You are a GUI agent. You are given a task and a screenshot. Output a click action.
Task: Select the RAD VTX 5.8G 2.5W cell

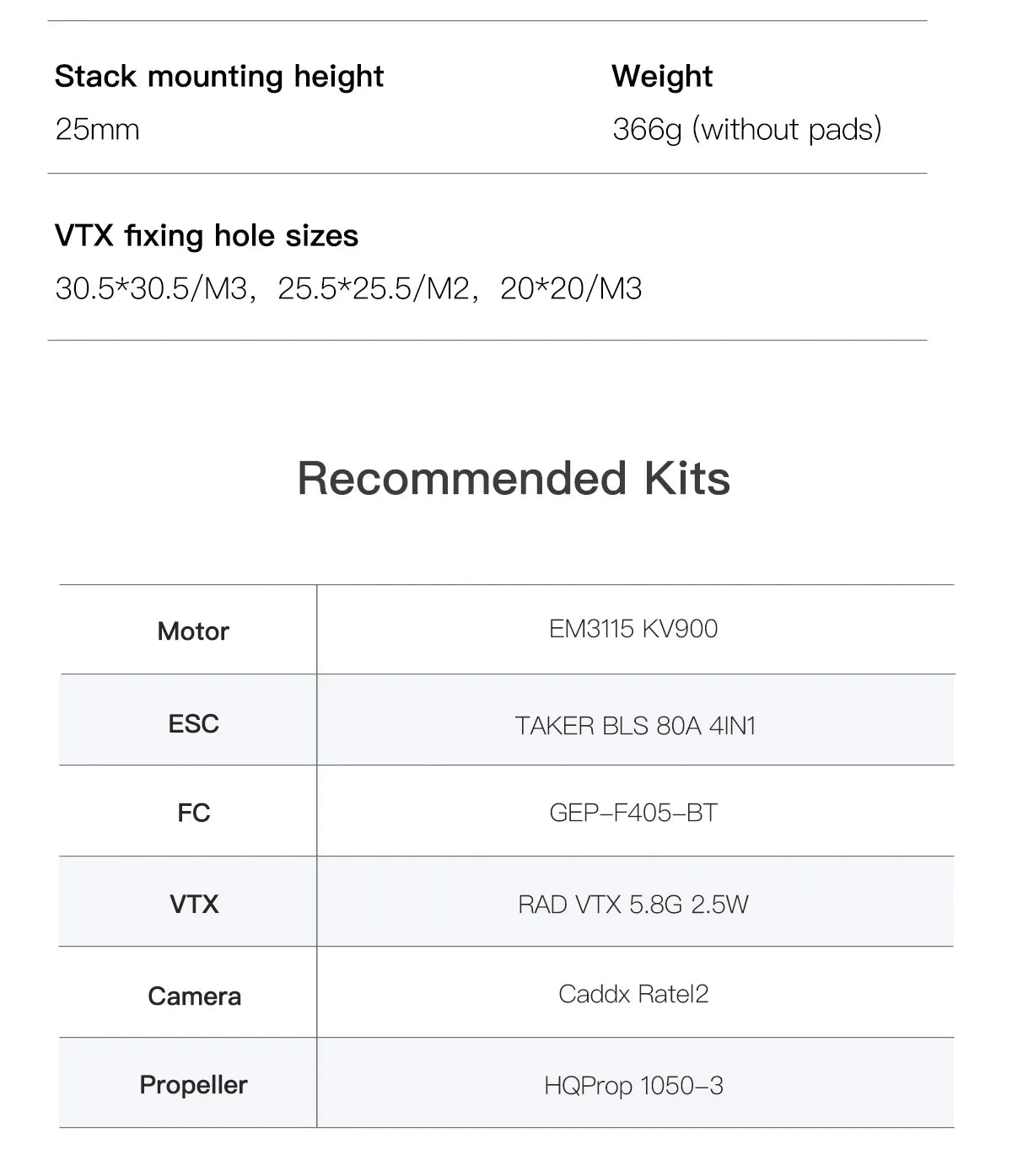[x=633, y=905]
